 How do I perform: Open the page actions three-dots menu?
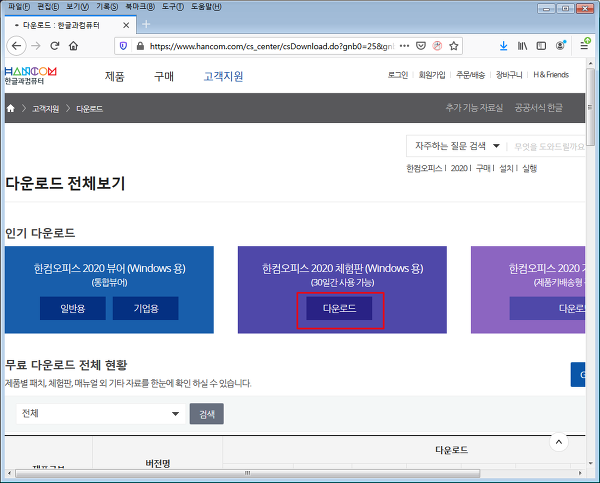point(404,46)
